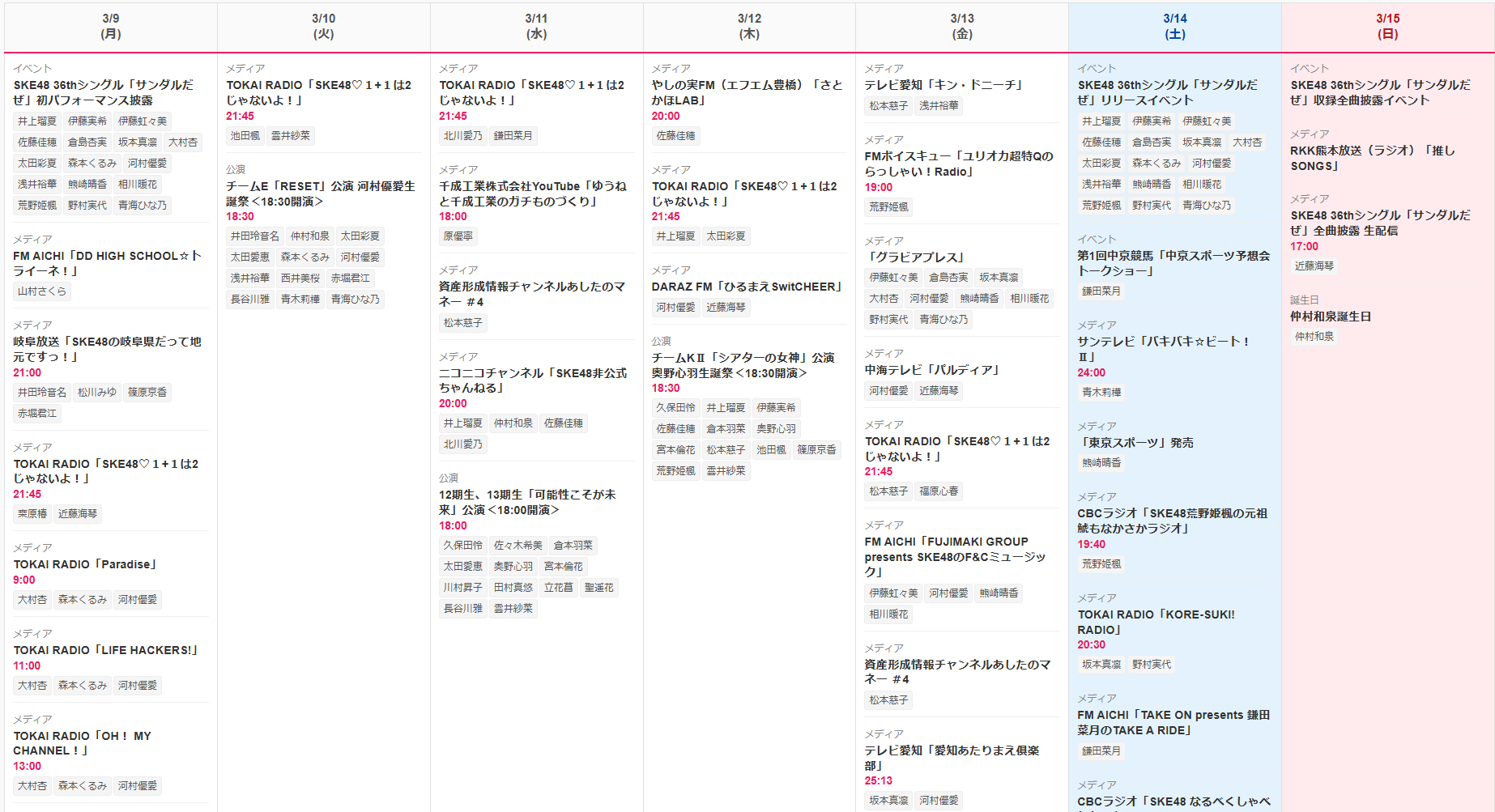Click the 福原心春 member tag
Viewport: 1495px width, 812px height.
pos(939,491)
